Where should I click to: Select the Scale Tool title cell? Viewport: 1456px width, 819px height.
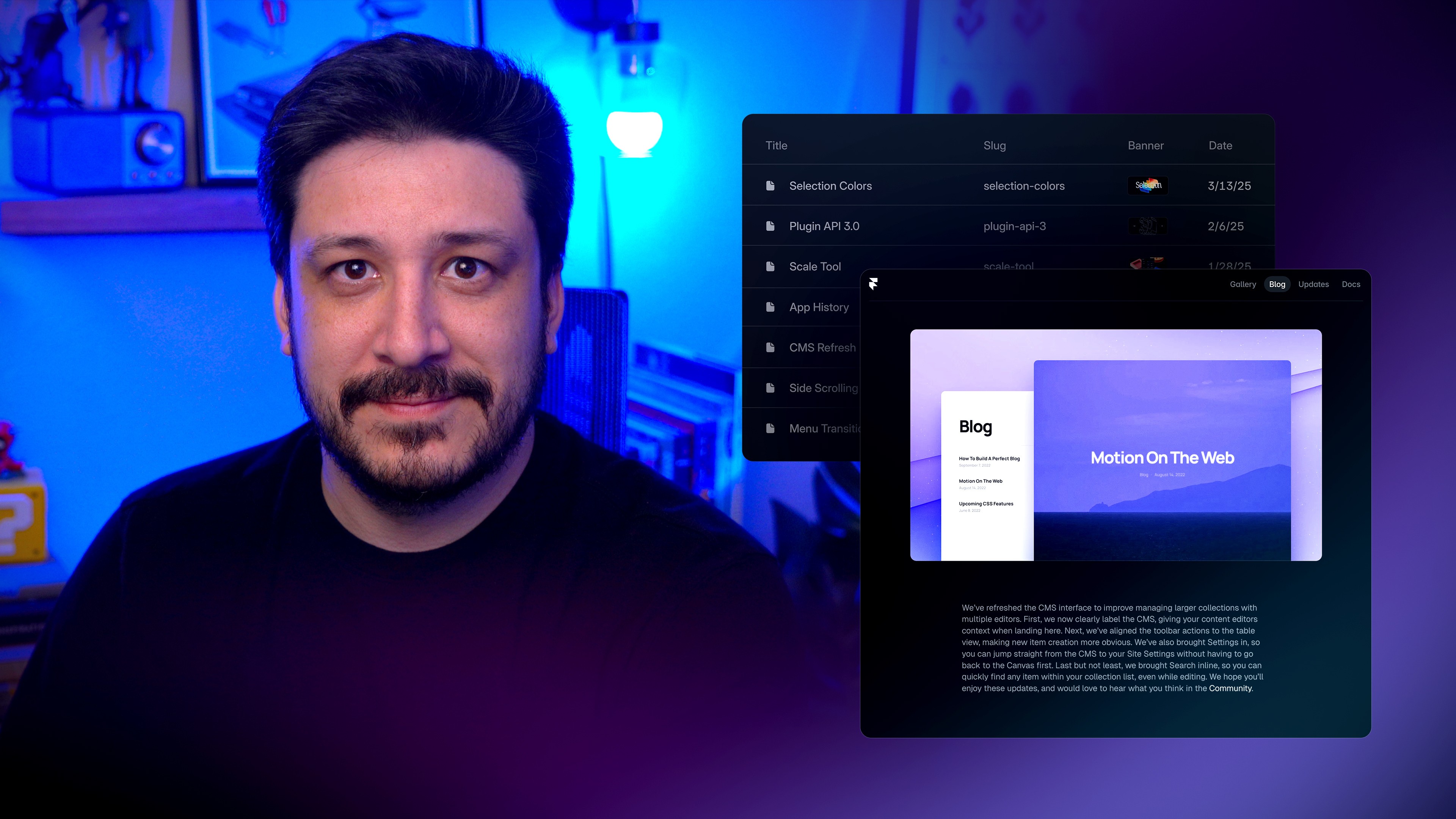click(x=815, y=267)
